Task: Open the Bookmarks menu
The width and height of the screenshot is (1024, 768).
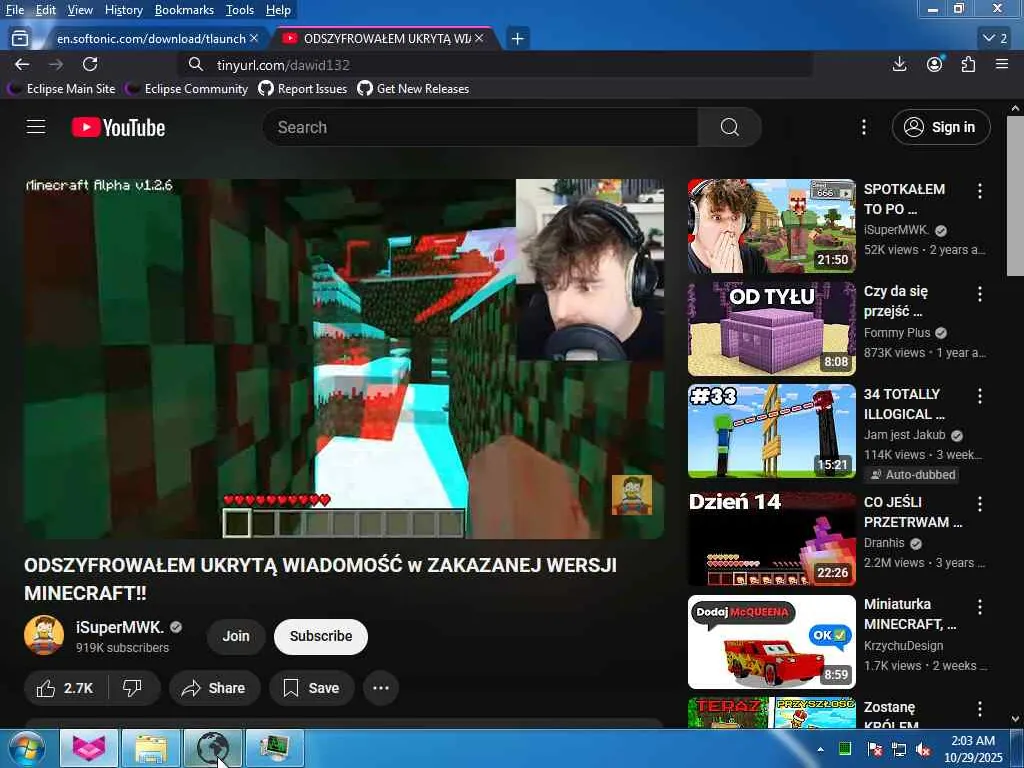Action: coord(184,10)
